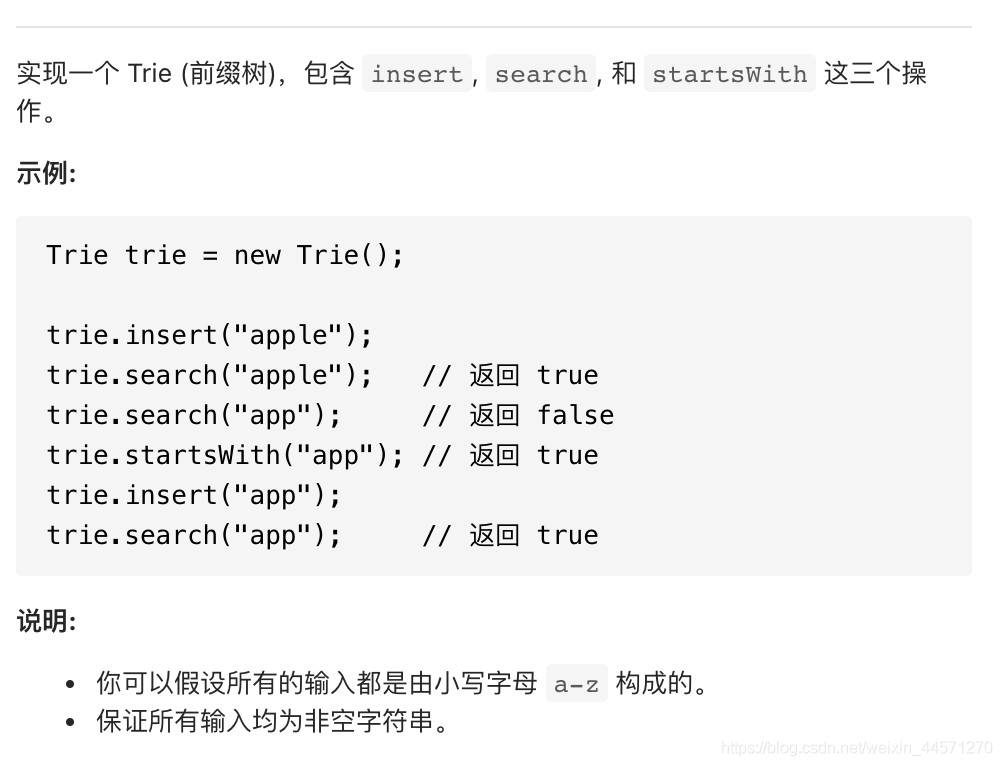Click the trie.insert("apple") code line

[209, 335]
